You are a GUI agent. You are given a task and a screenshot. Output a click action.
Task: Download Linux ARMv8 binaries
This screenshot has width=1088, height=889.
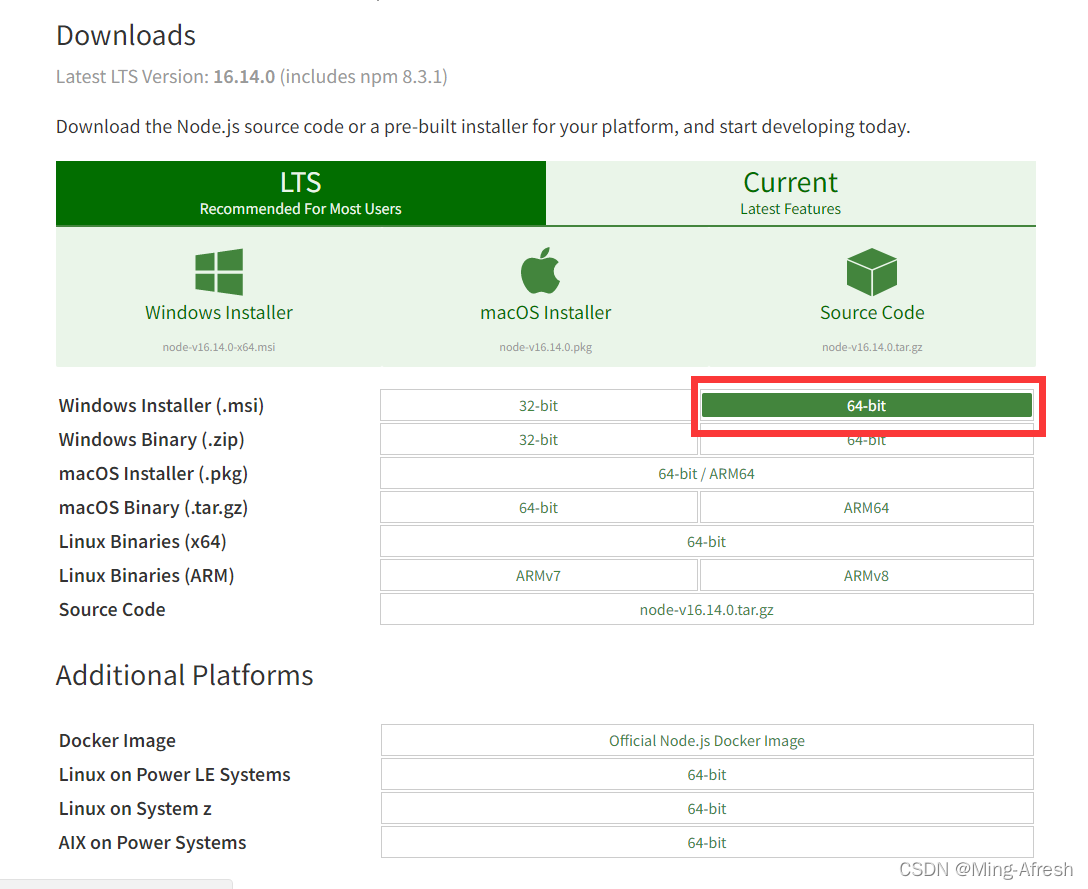click(x=867, y=575)
